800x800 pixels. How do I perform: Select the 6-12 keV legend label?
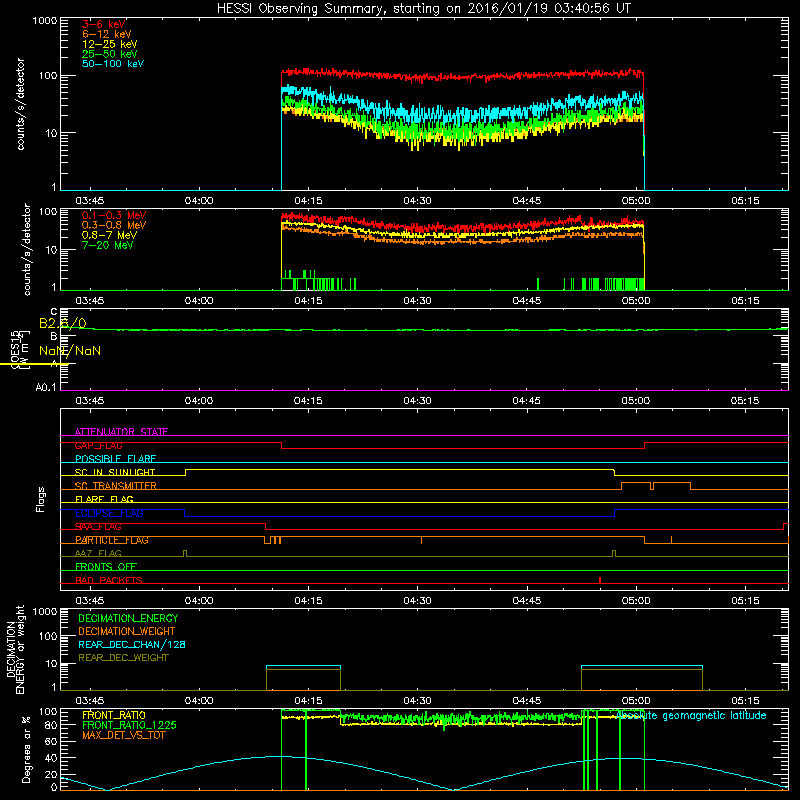[x=107, y=34]
